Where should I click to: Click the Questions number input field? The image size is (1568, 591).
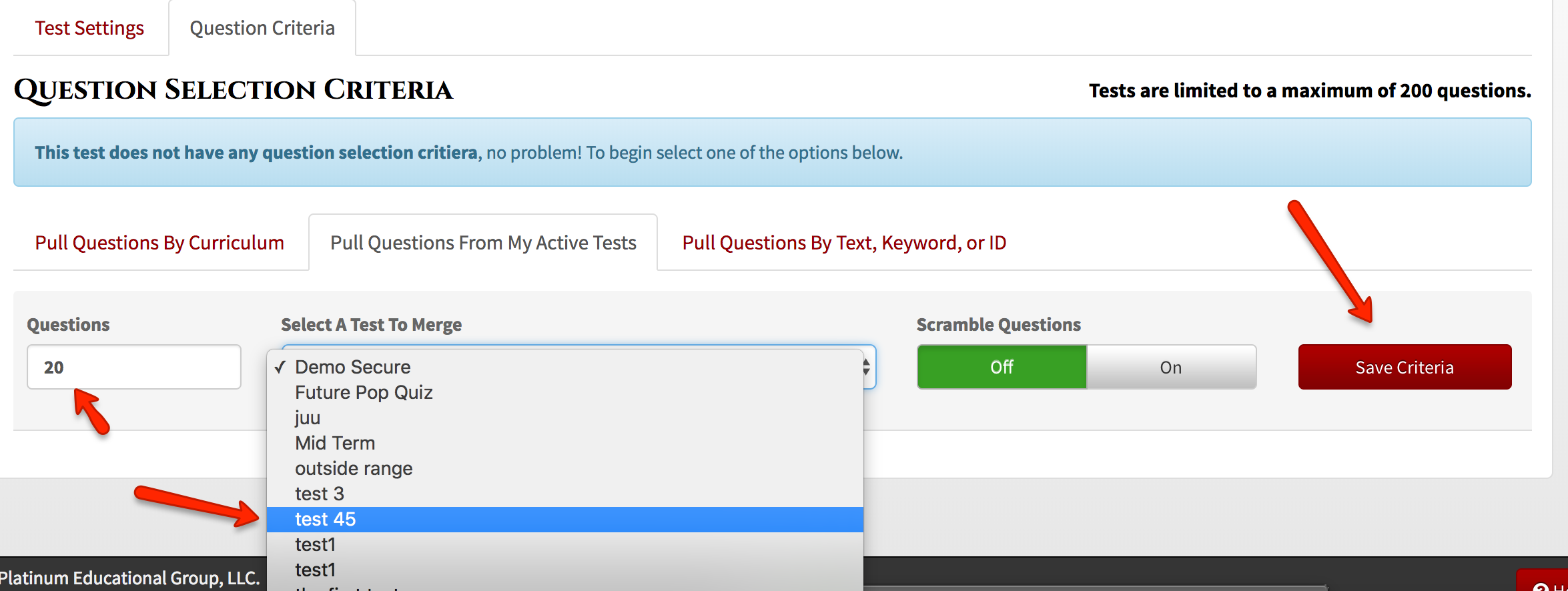[134, 367]
